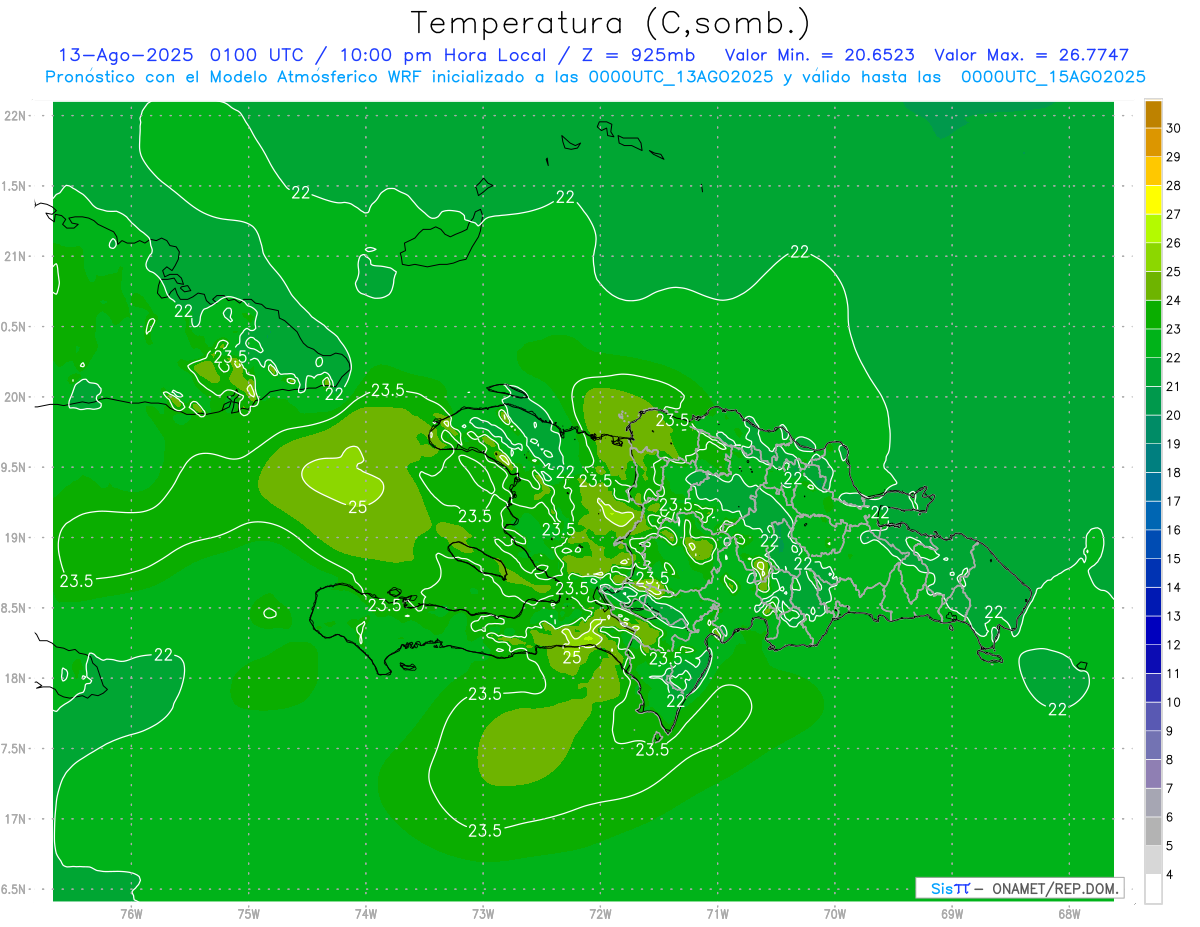This screenshot has width=1200, height=927.
Task: Click the '0100 UTC' time text
Action: click(x=259, y=55)
